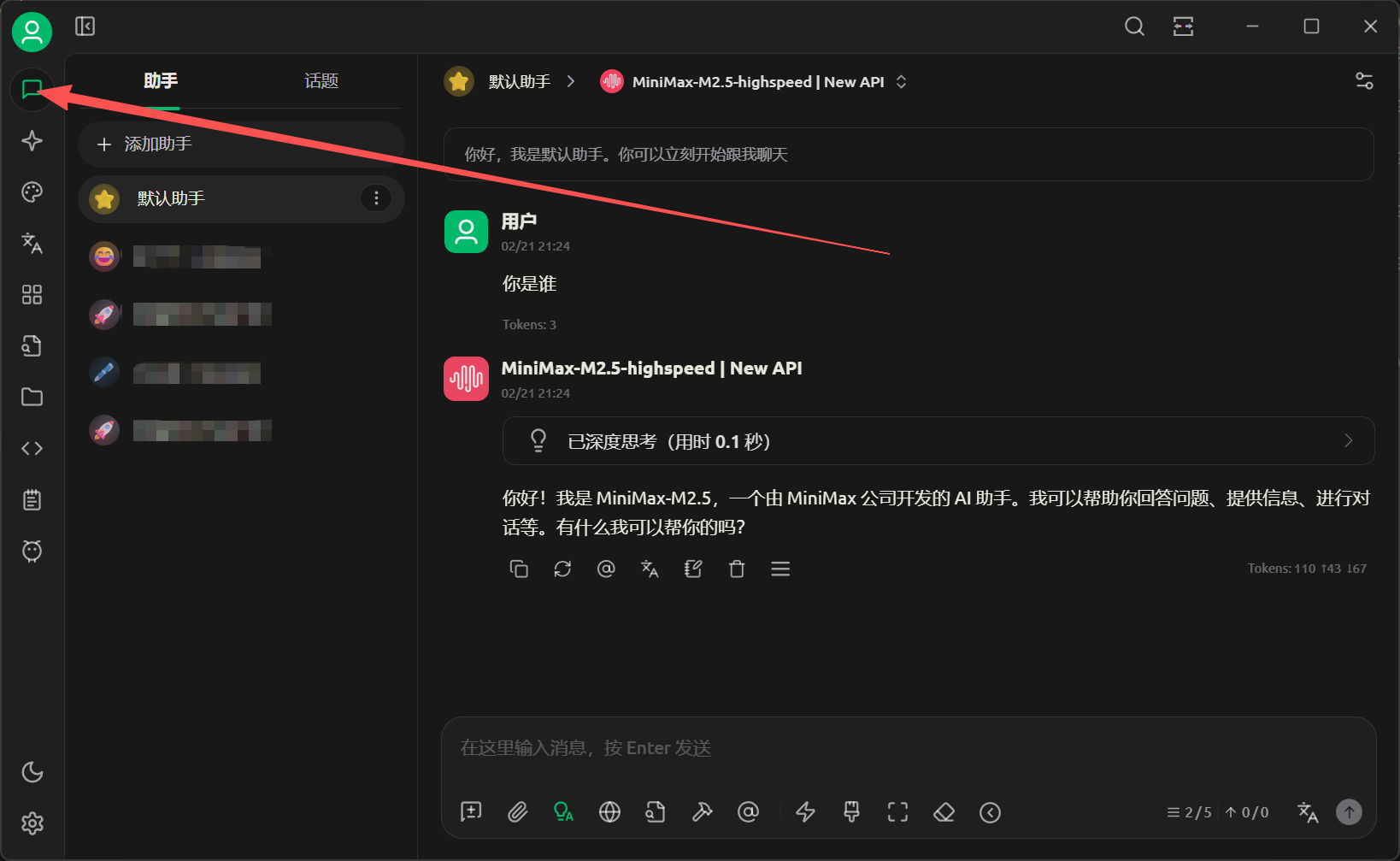Open MCP tools hammer icon
This screenshot has width=1400, height=861.
point(702,812)
